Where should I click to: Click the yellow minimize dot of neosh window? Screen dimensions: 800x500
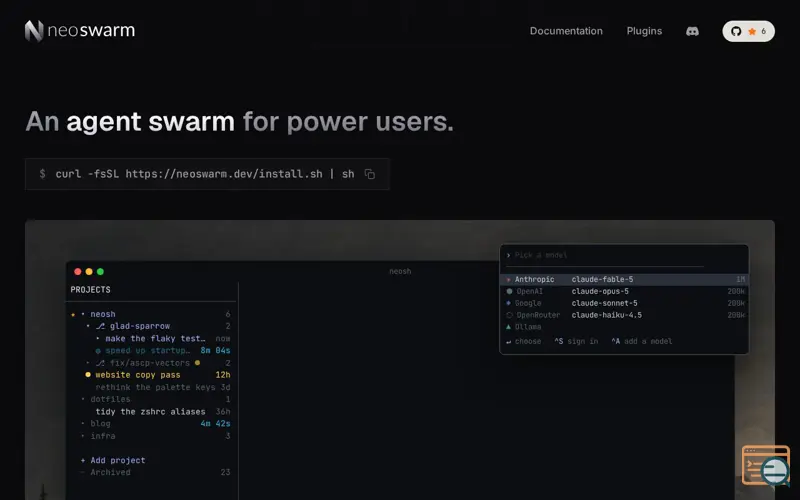pyautogui.click(x=89, y=272)
